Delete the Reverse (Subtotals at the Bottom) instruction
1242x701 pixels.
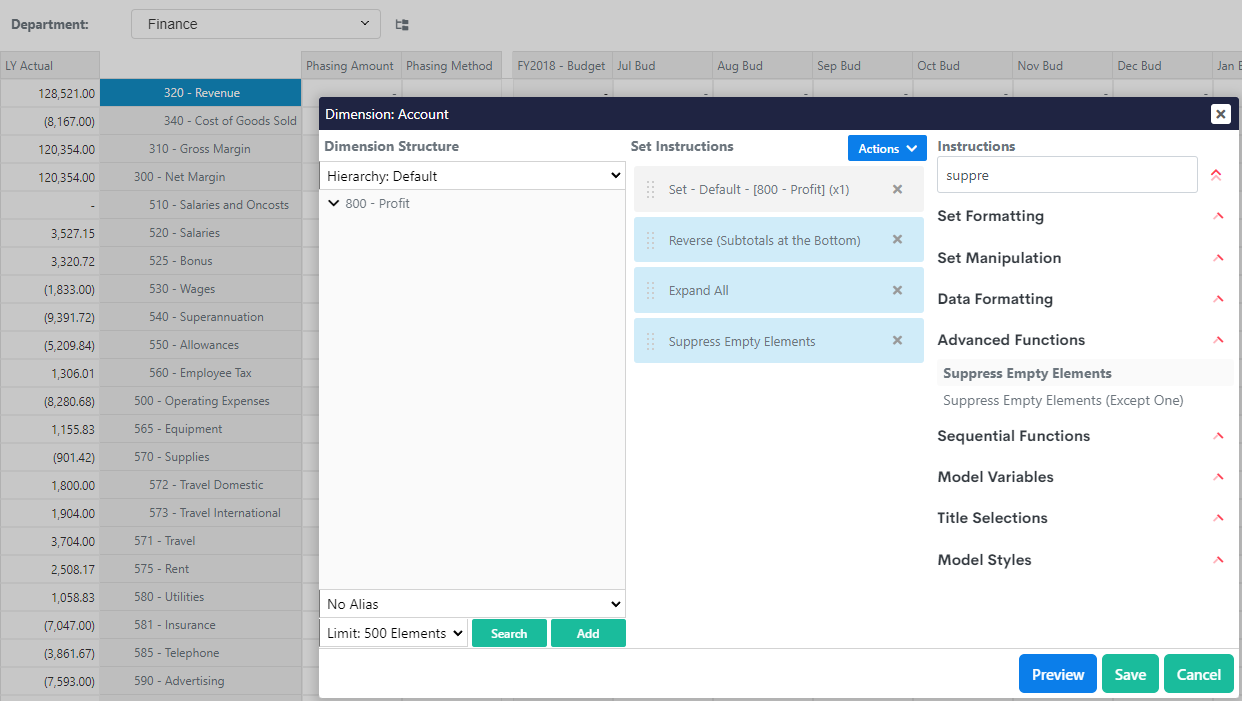(x=897, y=240)
